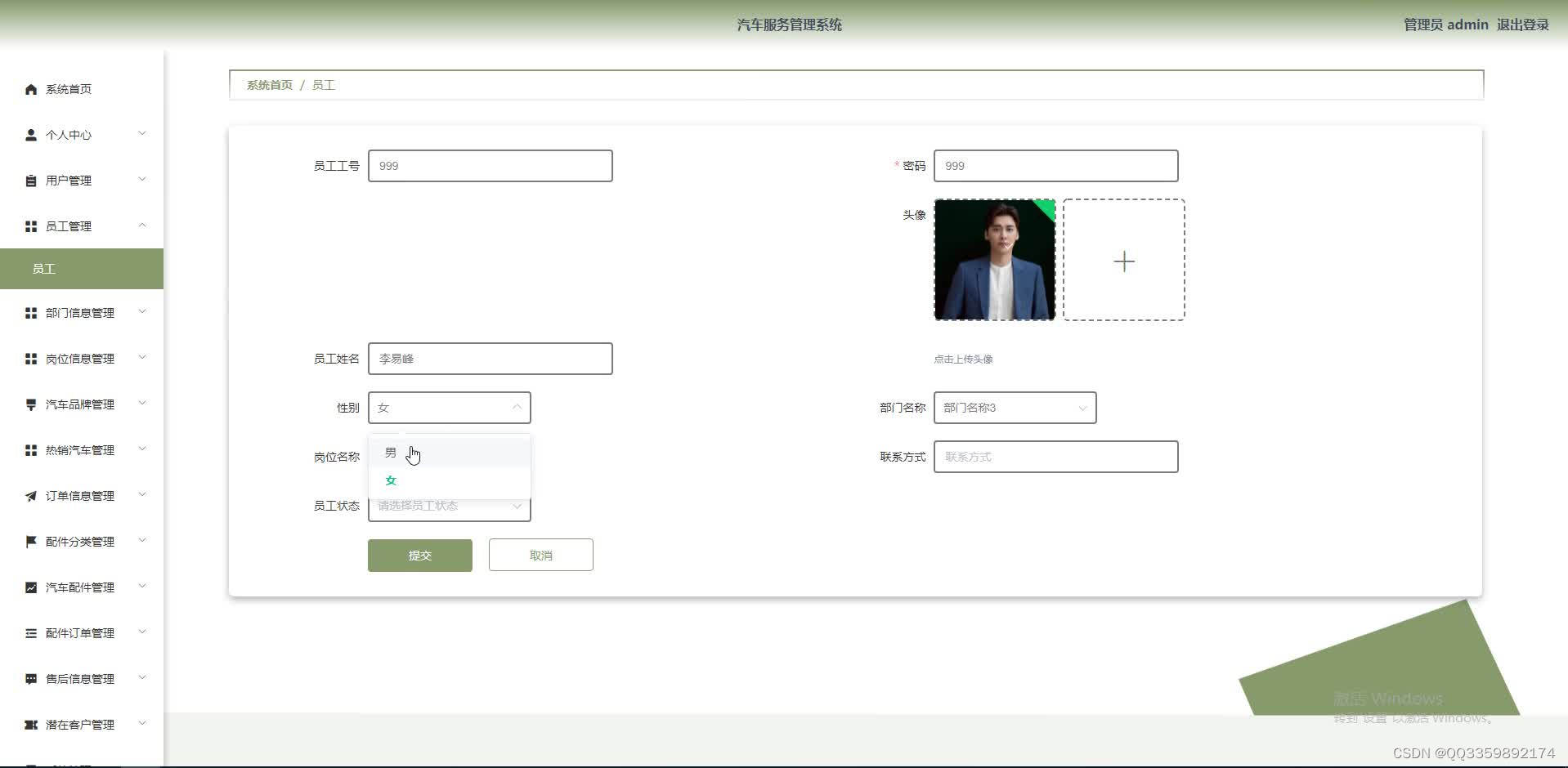Open 热销汽车管理 menu item

[82, 450]
